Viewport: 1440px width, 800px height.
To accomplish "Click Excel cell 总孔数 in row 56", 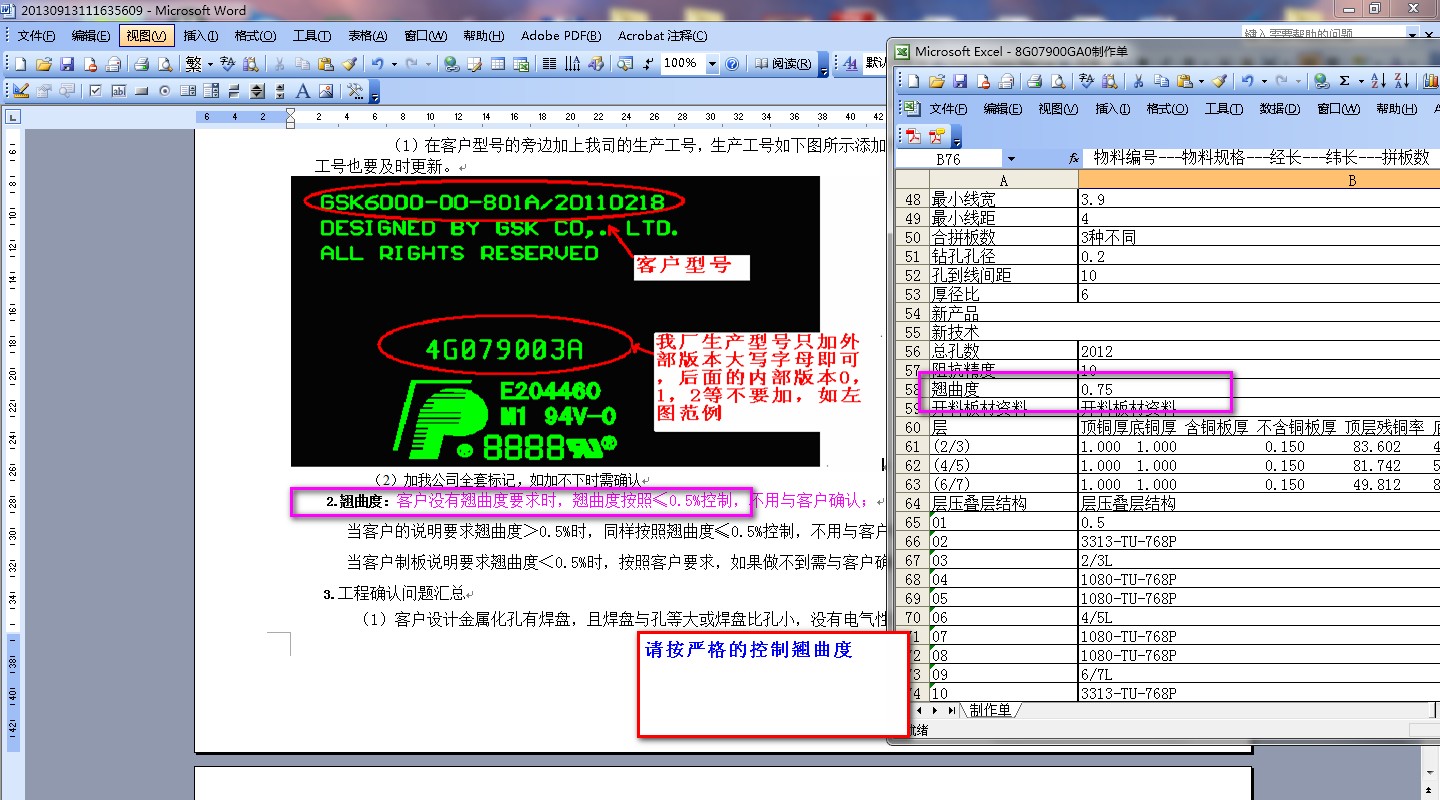I will point(1003,352).
